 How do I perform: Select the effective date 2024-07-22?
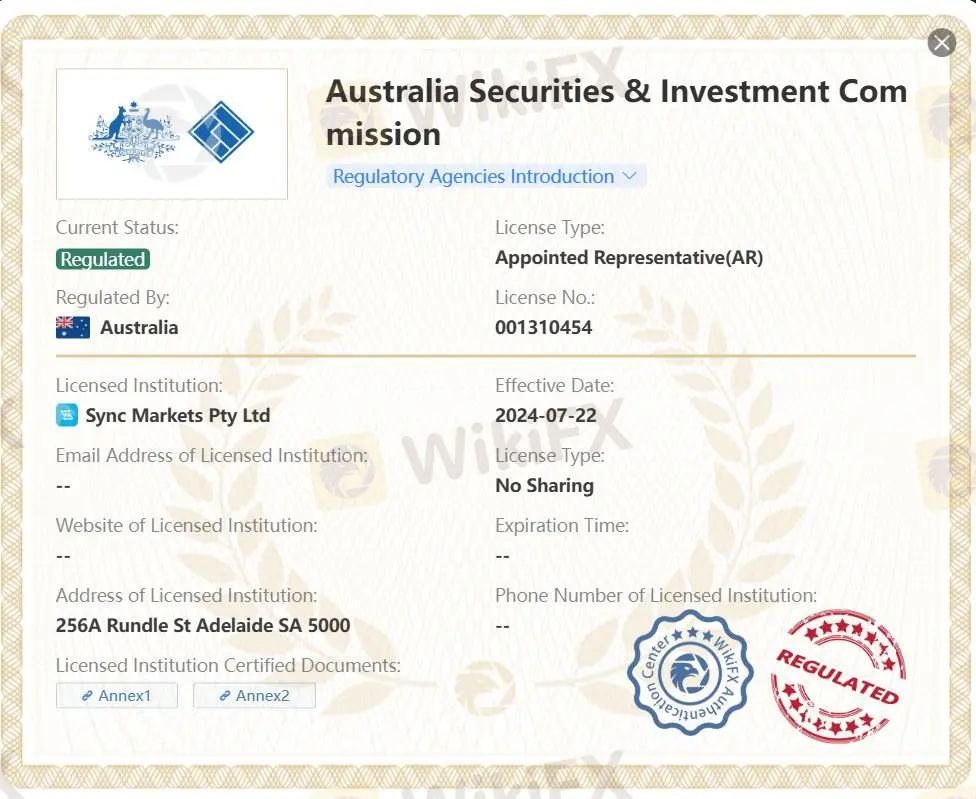545,415
